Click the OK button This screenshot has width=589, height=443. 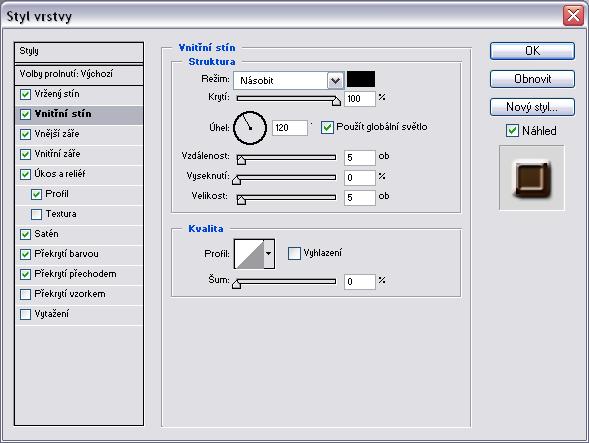point(532,51)
